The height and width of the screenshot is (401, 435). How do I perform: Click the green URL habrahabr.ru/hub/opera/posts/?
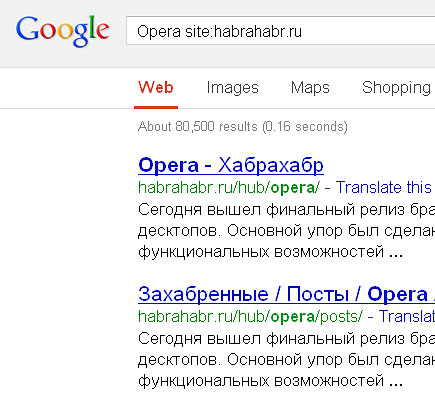click(x=250, y=316)
